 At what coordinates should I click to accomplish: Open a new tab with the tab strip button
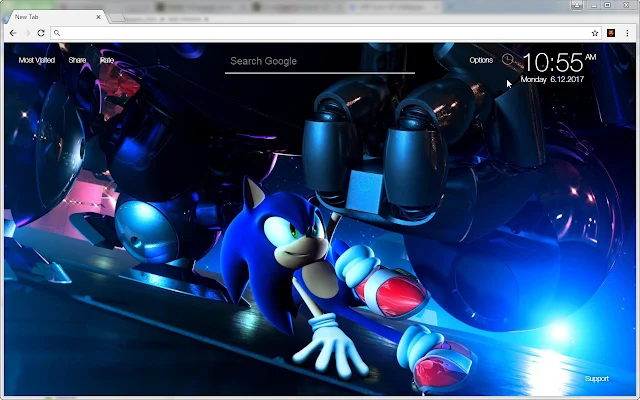coord(117,18)
